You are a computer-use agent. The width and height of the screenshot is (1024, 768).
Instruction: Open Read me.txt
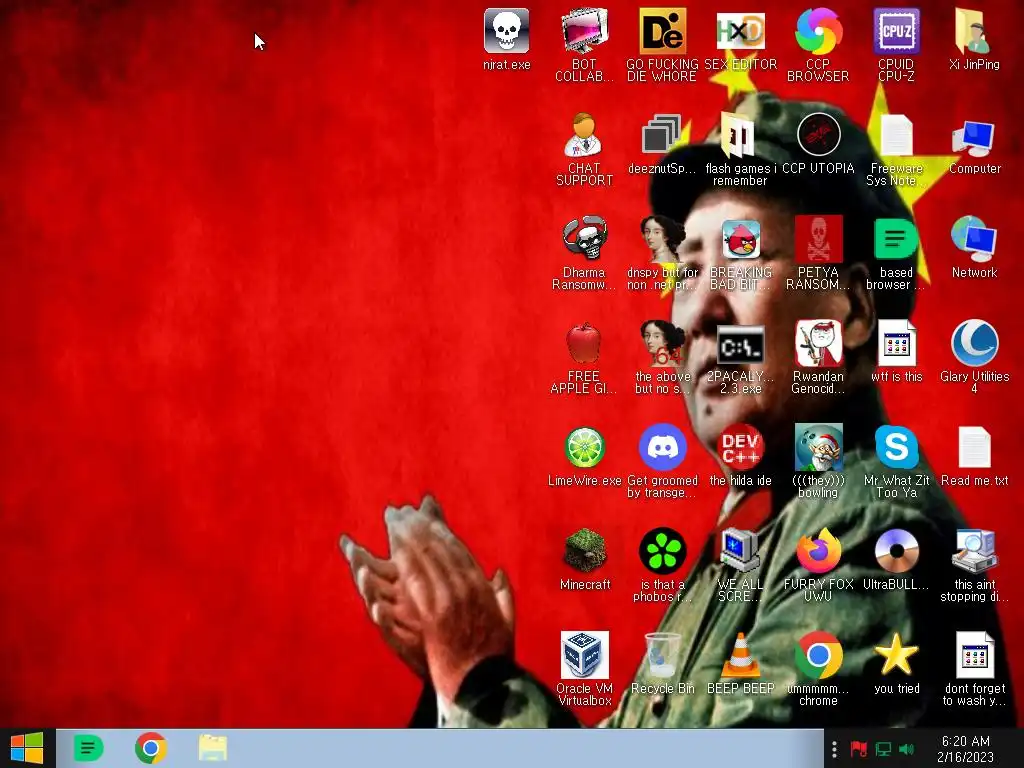point(974,447)
